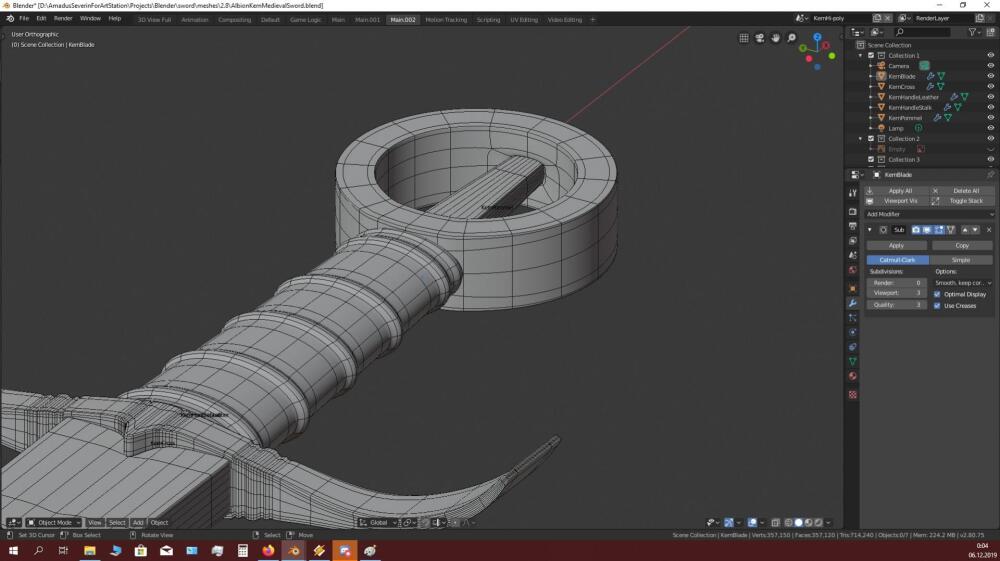Hide KernPommel via its eye icon
Image resolution: width=1000 pixels, height=561 pixels.
[990, 118]
